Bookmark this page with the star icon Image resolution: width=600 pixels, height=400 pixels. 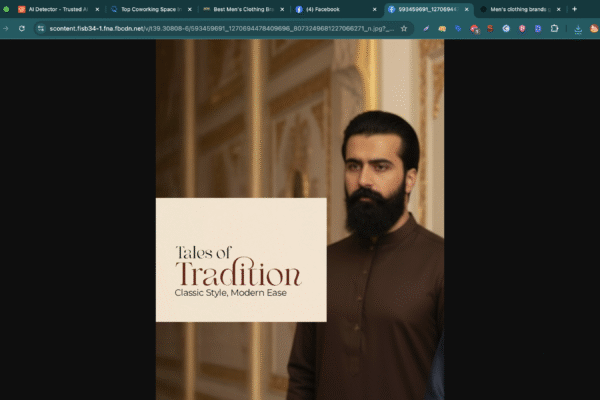point(404,28)
